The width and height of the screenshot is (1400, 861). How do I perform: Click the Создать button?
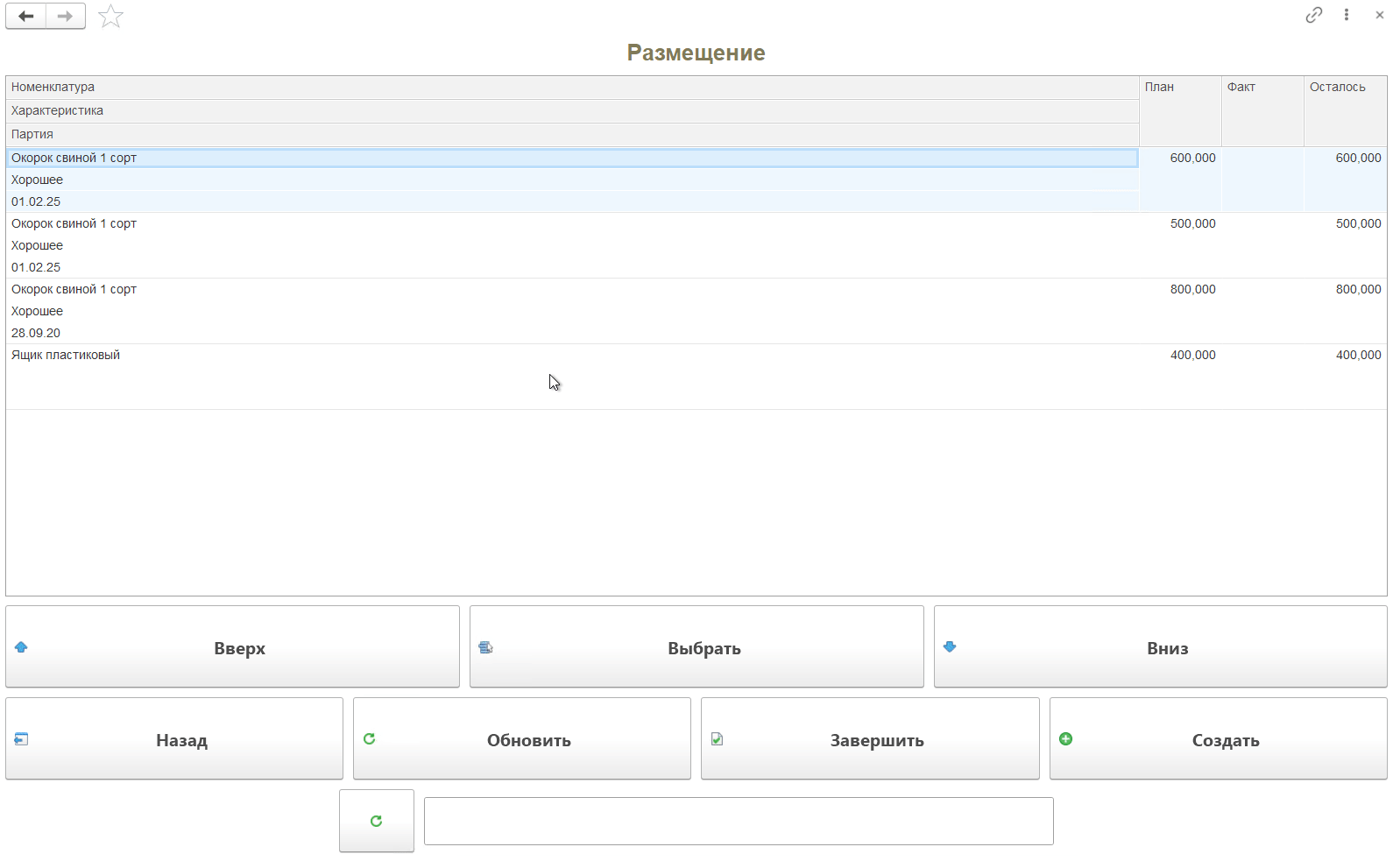[1218, 739]
